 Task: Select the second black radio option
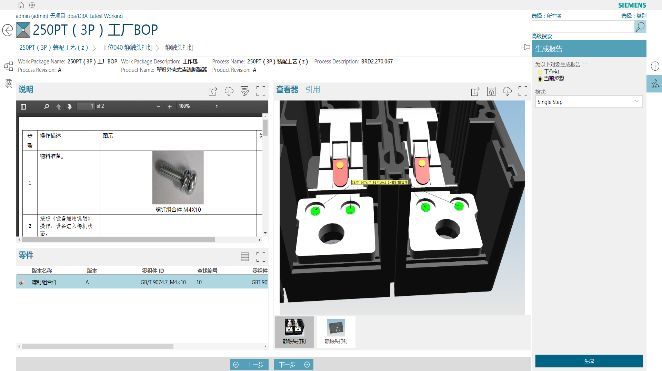point(540,79)
